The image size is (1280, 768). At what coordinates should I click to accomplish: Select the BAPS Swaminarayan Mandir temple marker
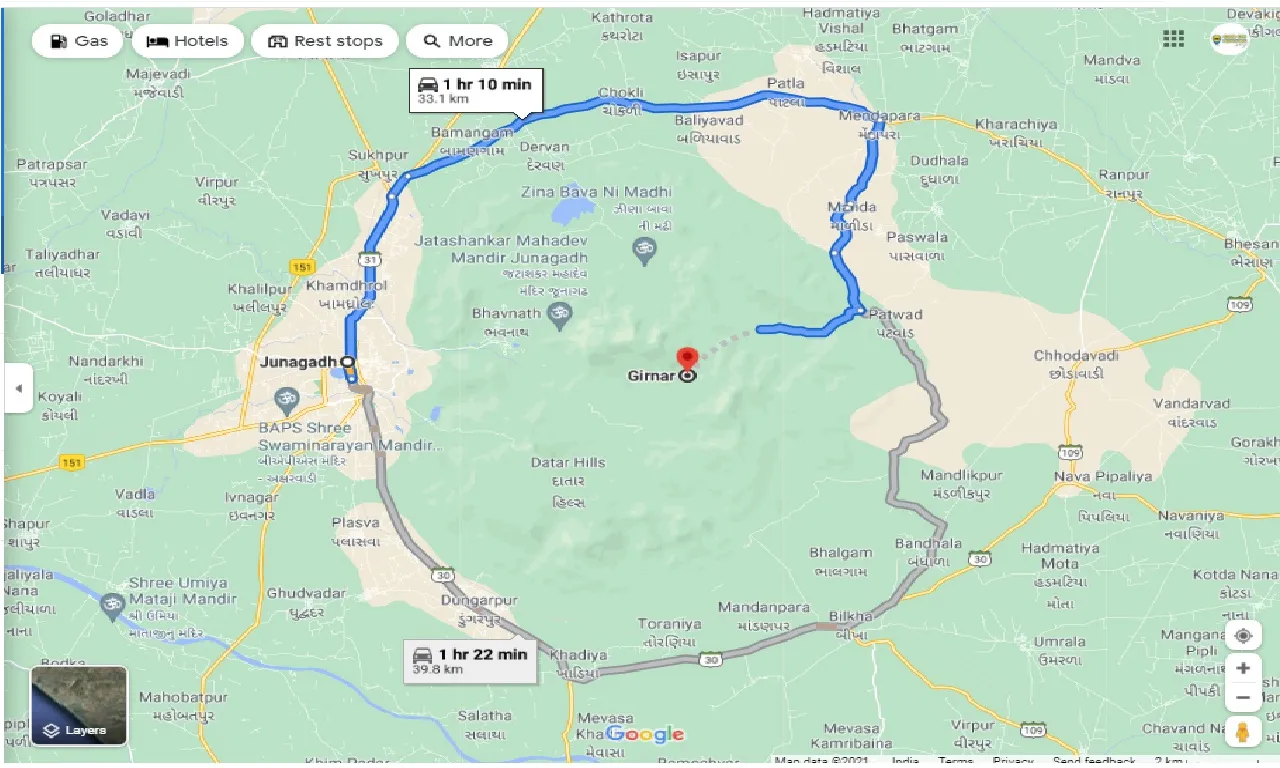point(287,401)
